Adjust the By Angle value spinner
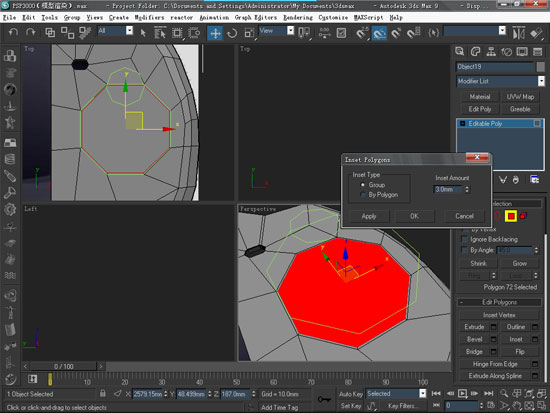 [x=536, y=250]
